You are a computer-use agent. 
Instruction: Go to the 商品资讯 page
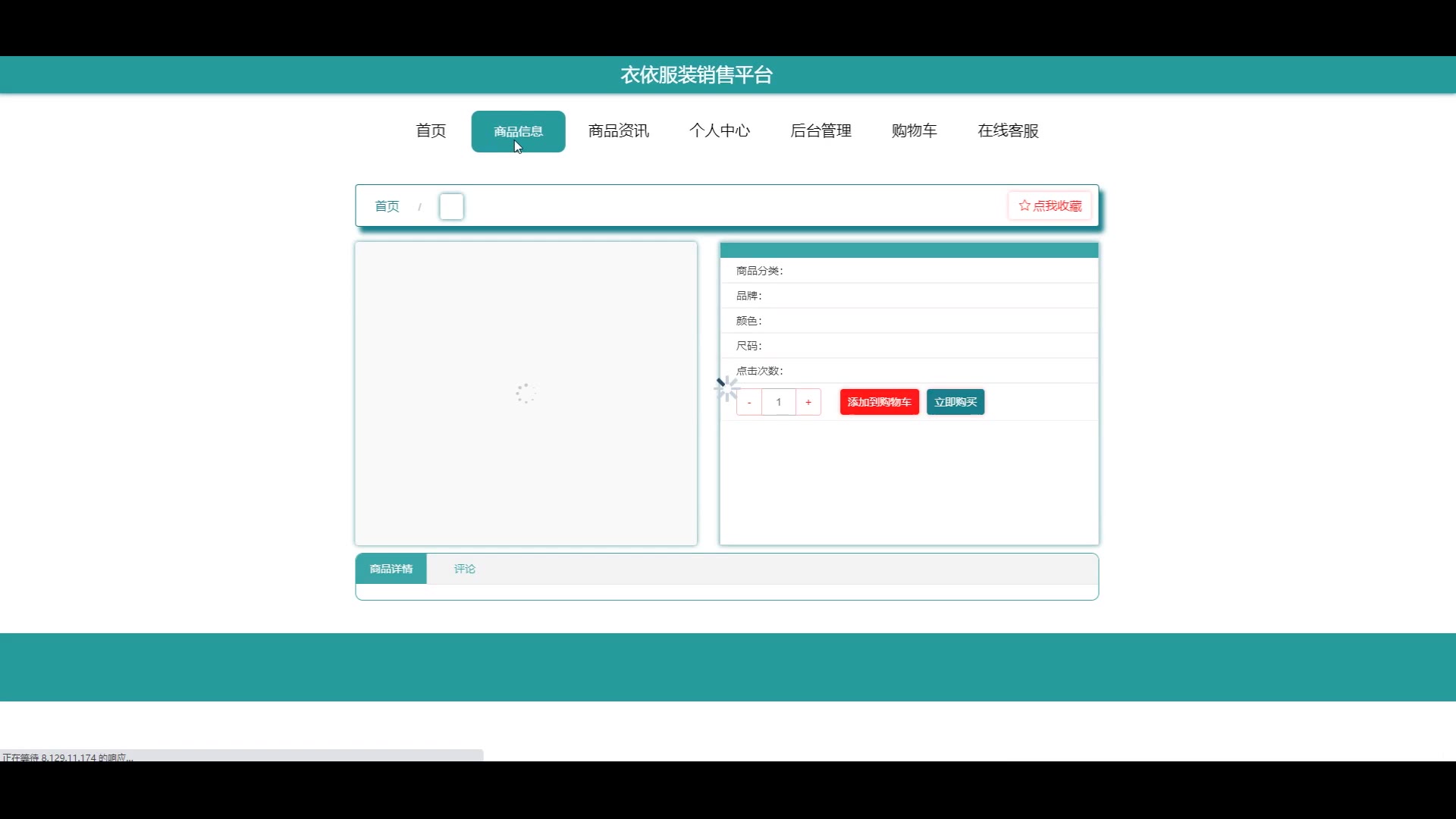(619, 131)
